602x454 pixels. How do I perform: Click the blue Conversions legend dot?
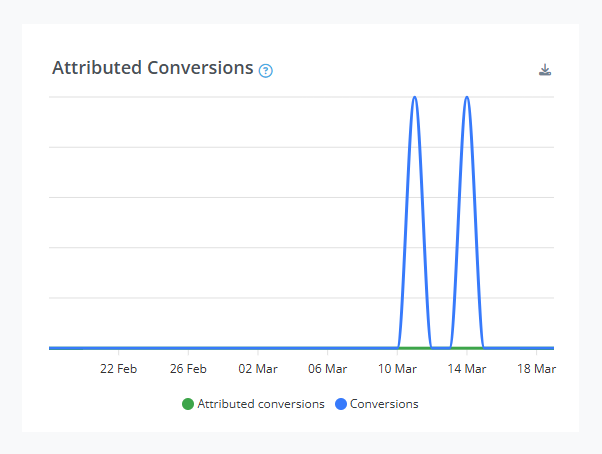click(x=341, y=404)
